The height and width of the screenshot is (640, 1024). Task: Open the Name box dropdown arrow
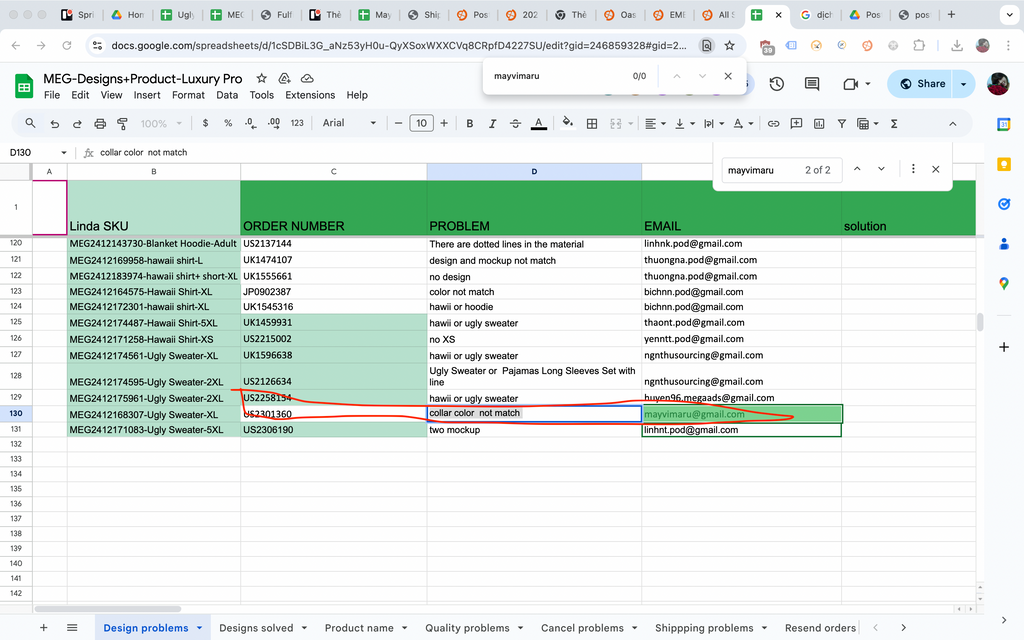tap(63, 152)
